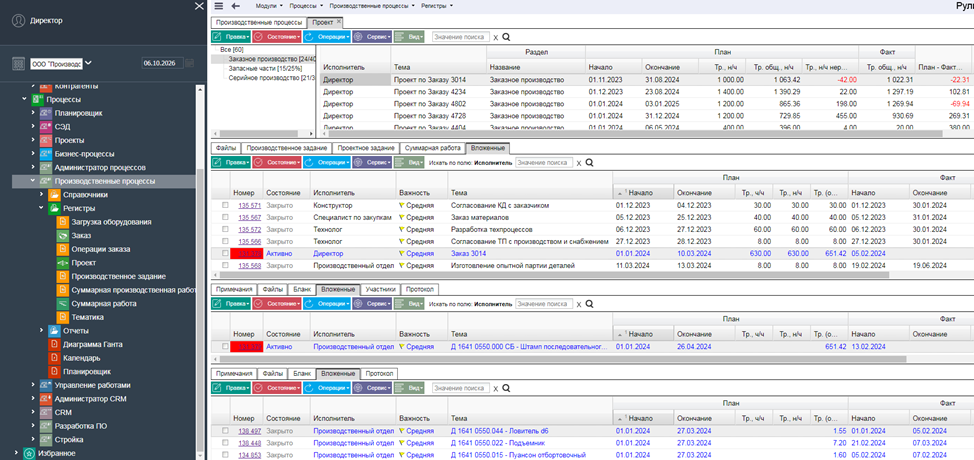Expand the Отчеты tree node

41,331
